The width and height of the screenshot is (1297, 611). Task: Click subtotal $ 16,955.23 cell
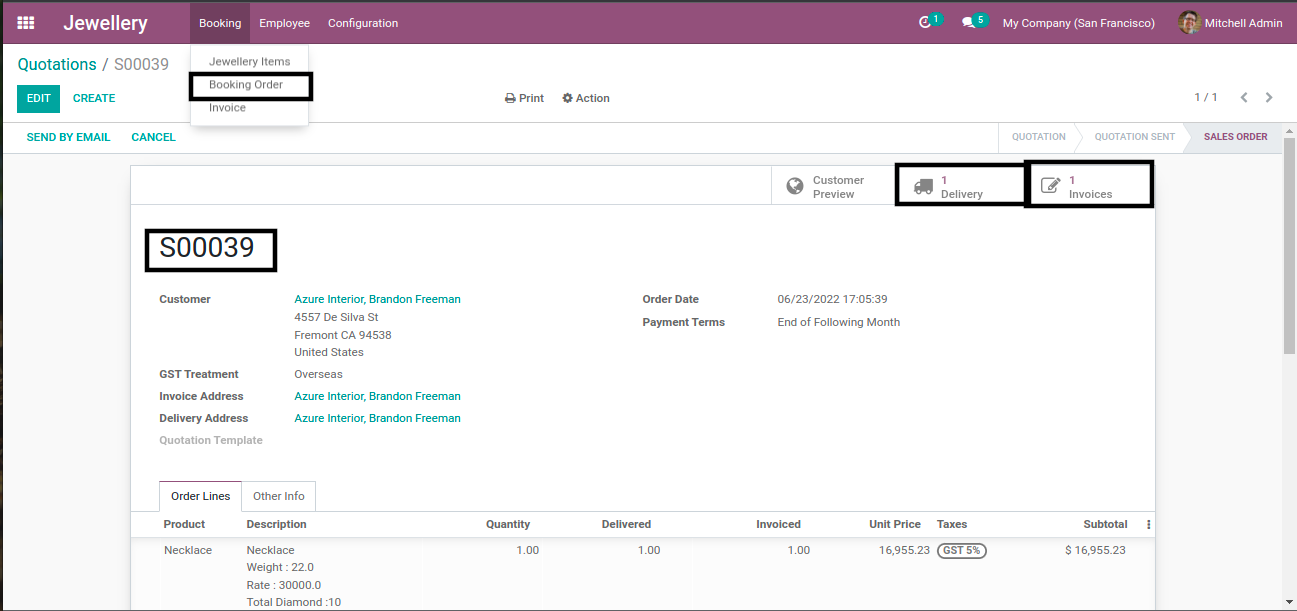tap(1095, 550)
